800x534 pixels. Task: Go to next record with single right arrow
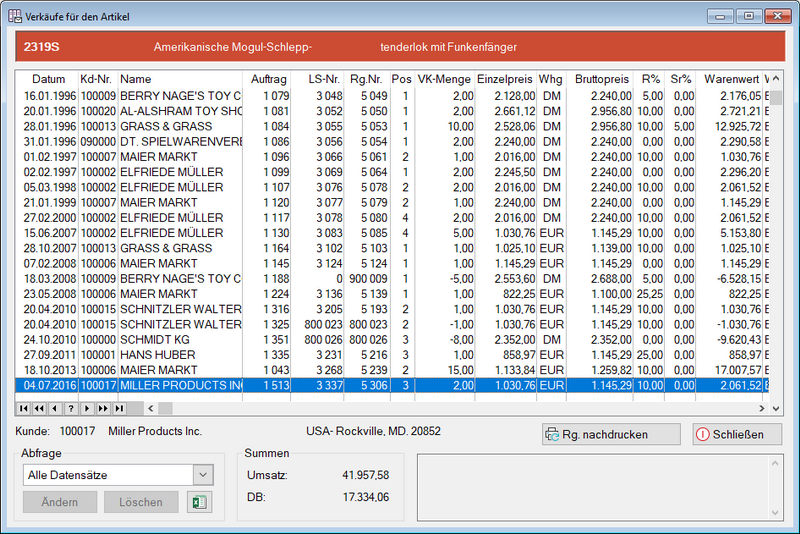(x=87, y=408)
